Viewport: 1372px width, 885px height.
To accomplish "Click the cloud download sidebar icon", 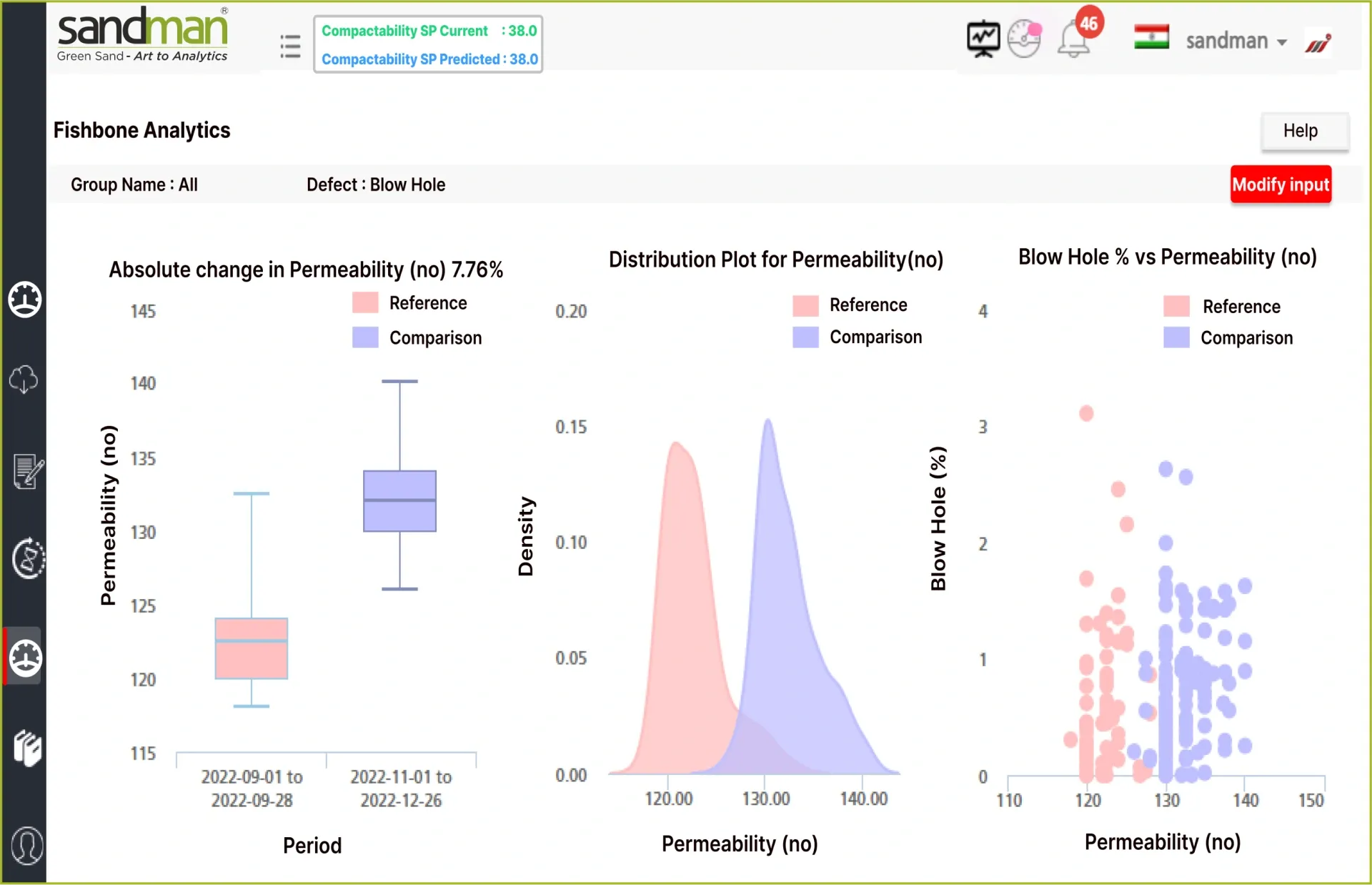I will click(24, 380).
